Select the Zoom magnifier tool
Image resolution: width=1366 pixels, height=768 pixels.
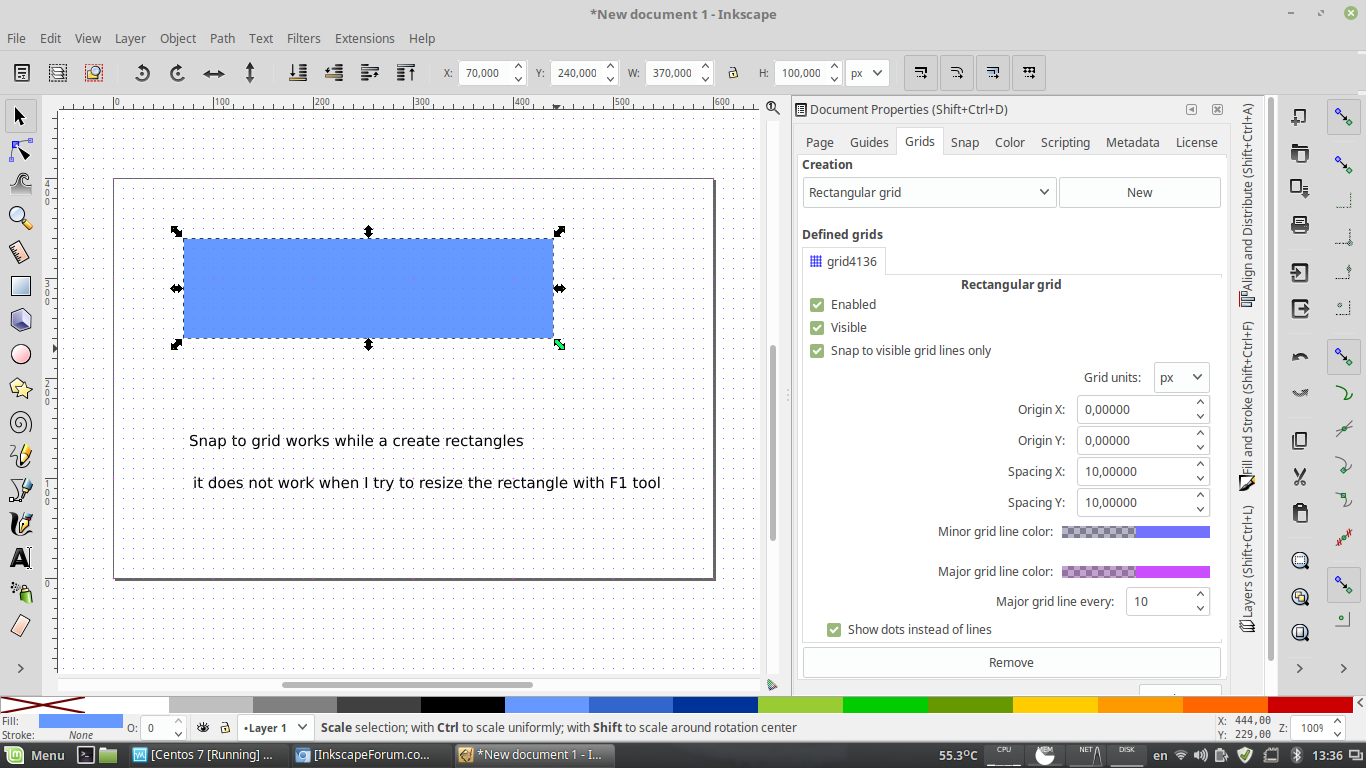[x=20, y=217]
